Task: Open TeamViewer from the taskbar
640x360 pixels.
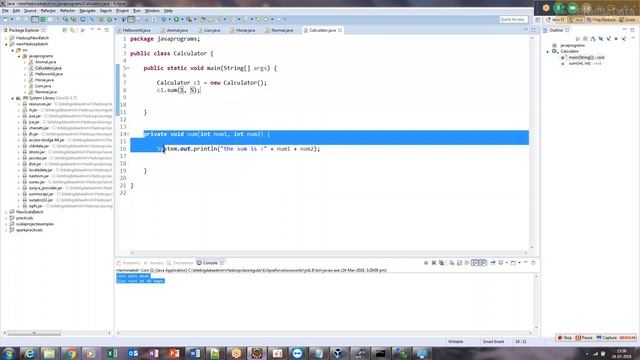Action: (x=298, y=353)
